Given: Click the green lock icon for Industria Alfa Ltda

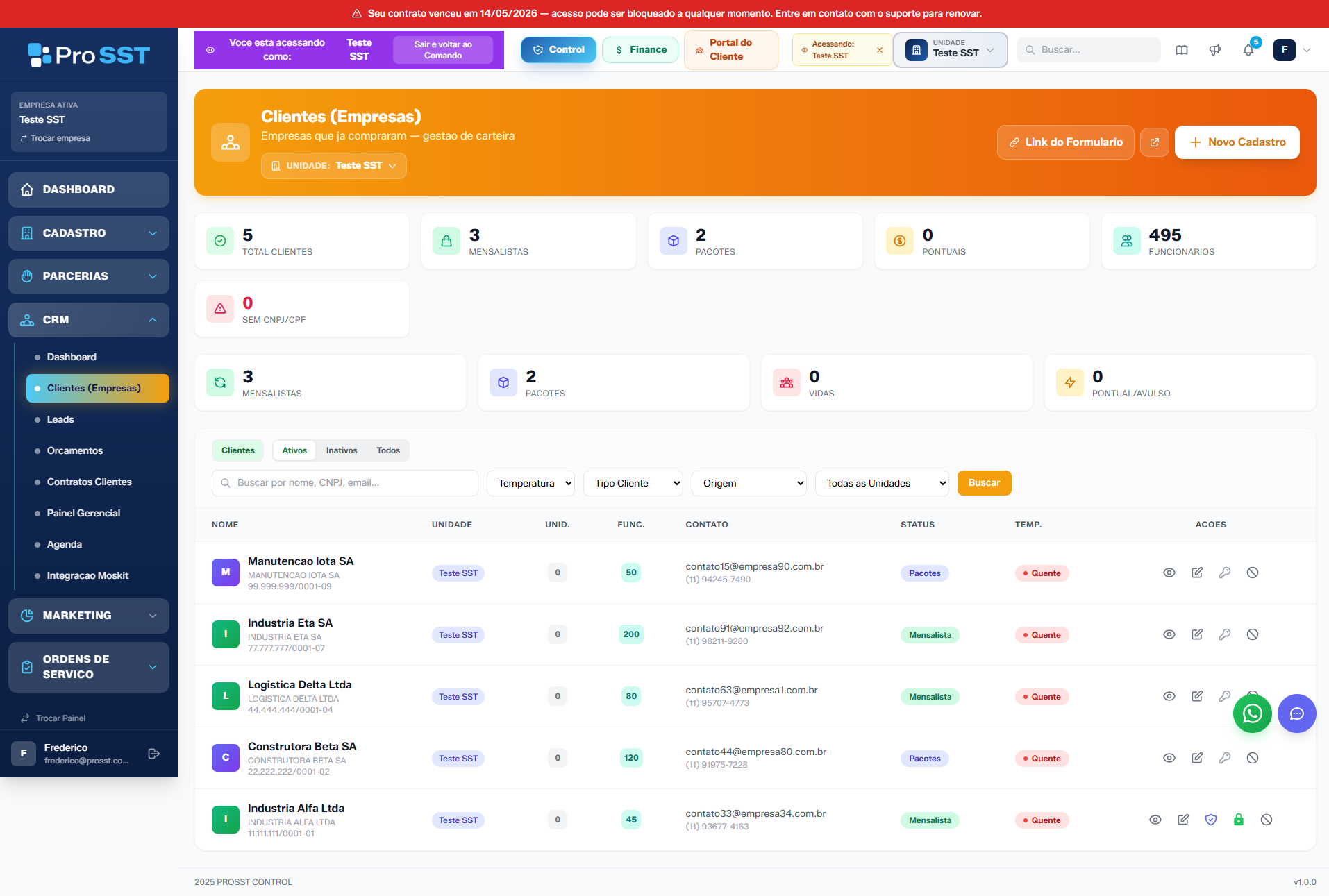Looking at the screenshot, I should click(1239, 820).
